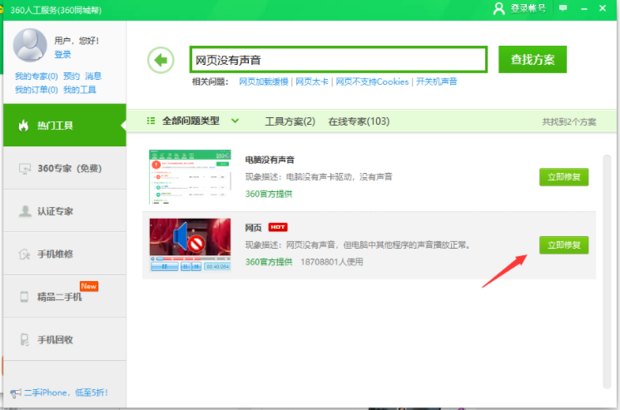Click the phone icon beside 精品二手机
The image size is (620, 410).
click(24, 297)
